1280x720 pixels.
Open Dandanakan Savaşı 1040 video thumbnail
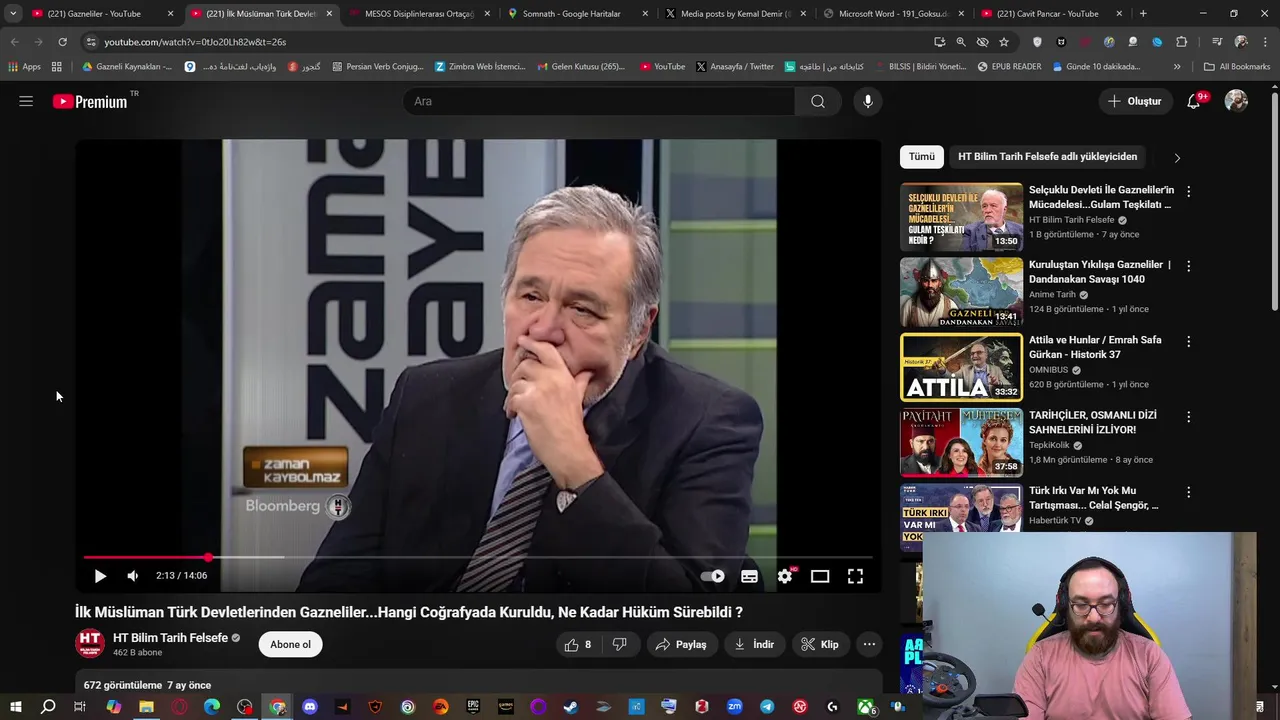961,292
